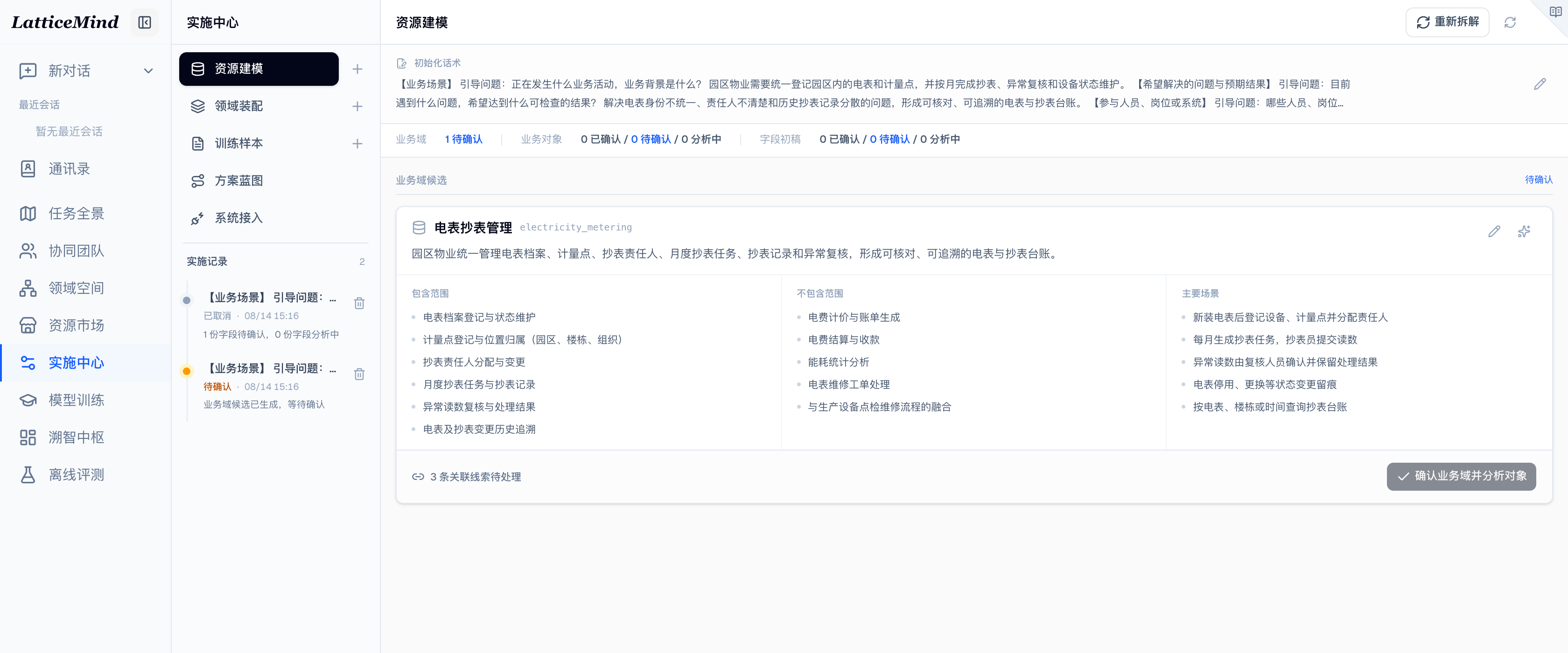Edit the 电表抄表管理 domain card
This screenshot has width=1568, height=653.
1494,231
